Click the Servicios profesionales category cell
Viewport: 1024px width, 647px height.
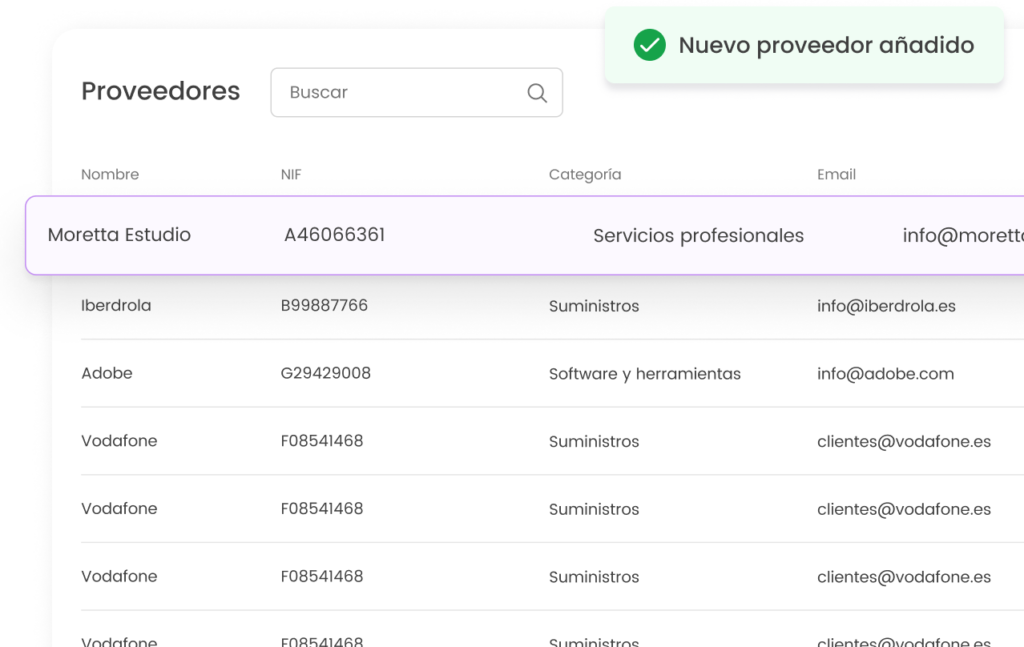point(698,236)
